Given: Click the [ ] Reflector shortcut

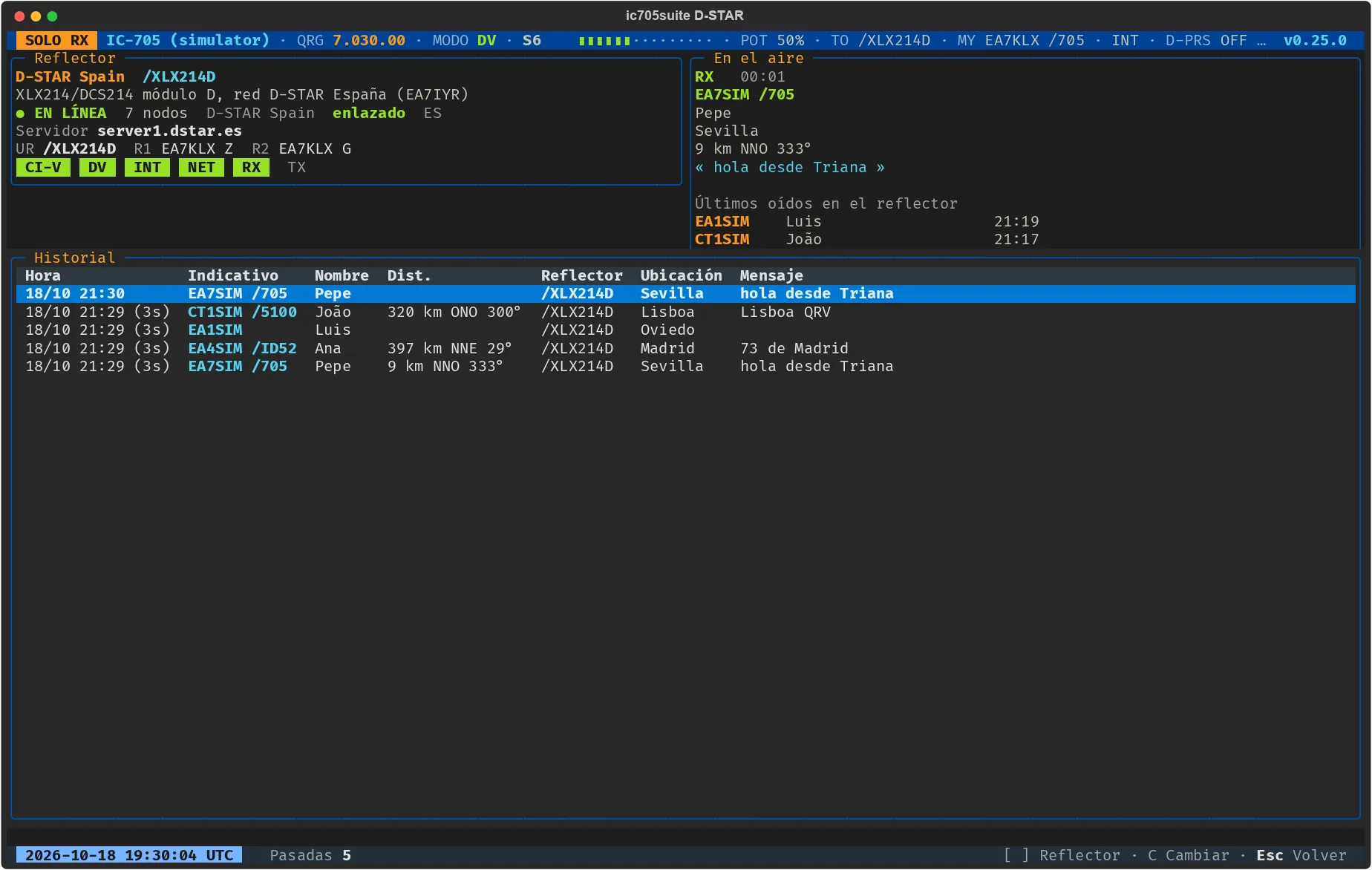Looking at the screenshot, I should [1062, 855].
